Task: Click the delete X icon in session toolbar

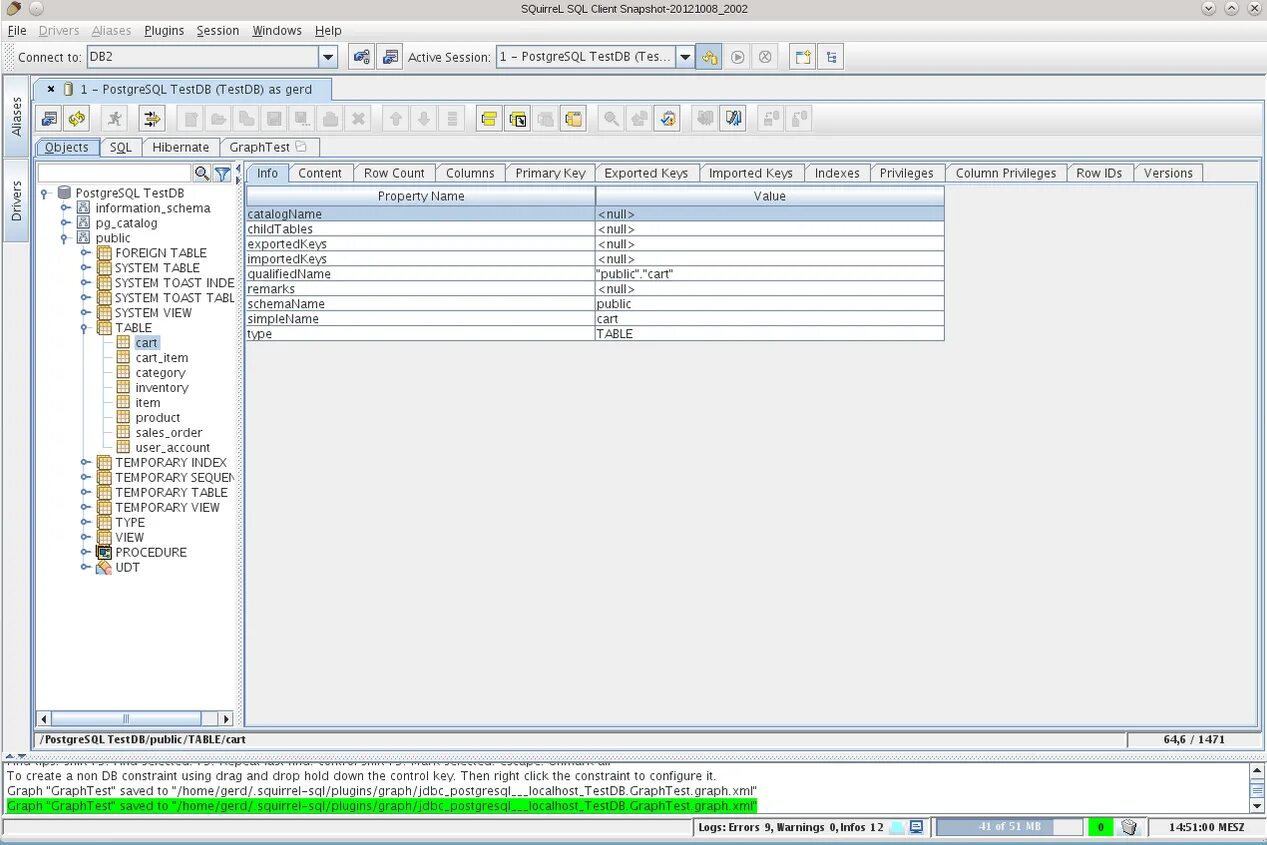Action: pos(358,119)
